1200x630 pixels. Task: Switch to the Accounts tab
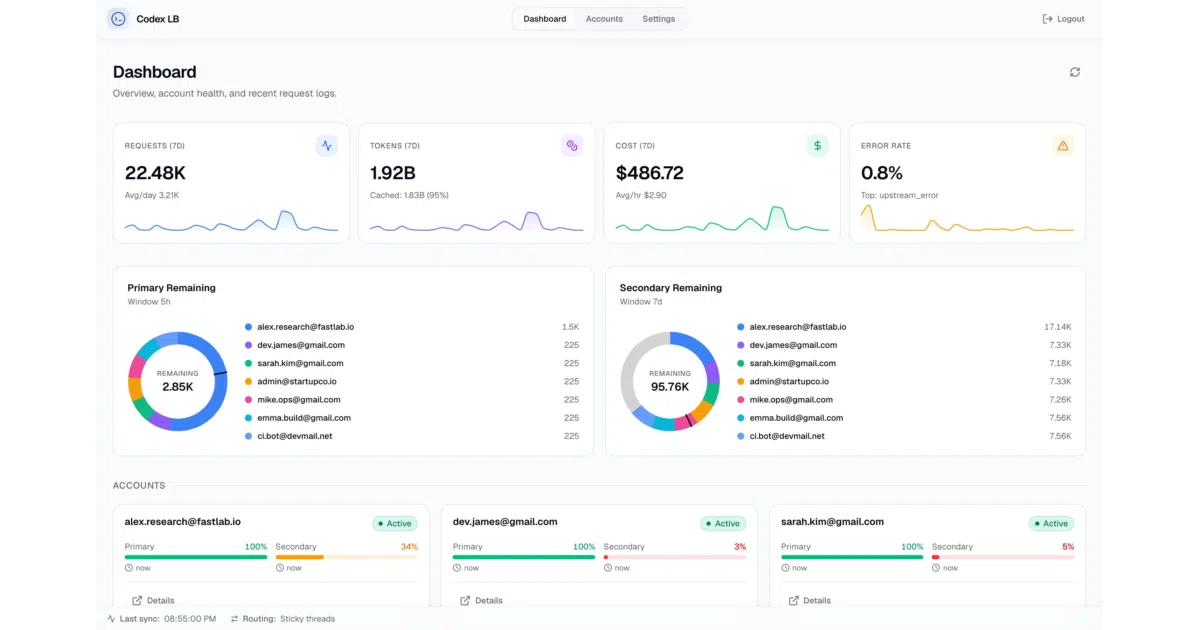point(604,19)
